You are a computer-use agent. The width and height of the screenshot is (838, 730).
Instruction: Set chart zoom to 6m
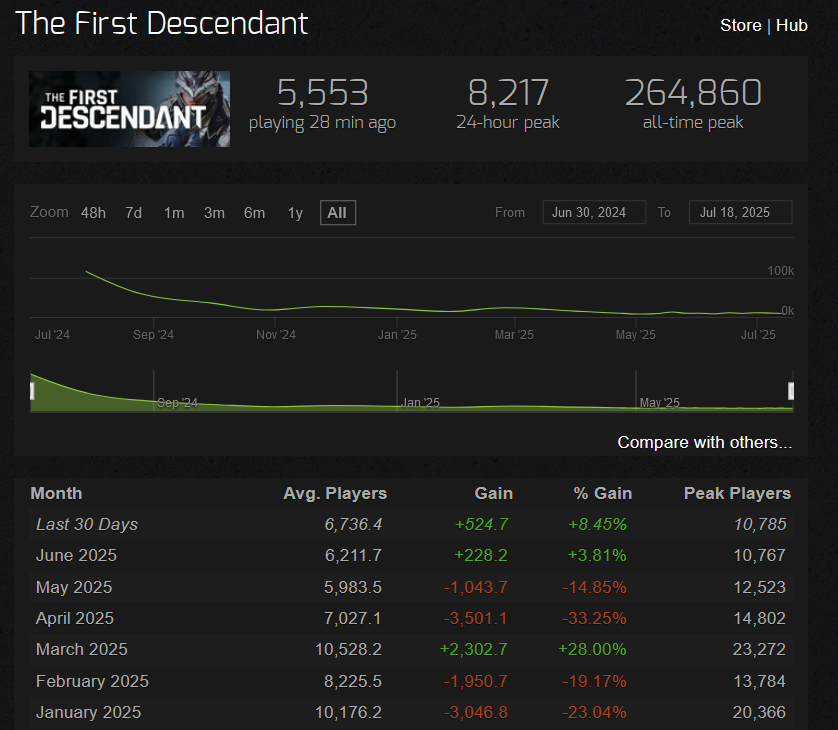pyautogui.click(x=254, y=213)
